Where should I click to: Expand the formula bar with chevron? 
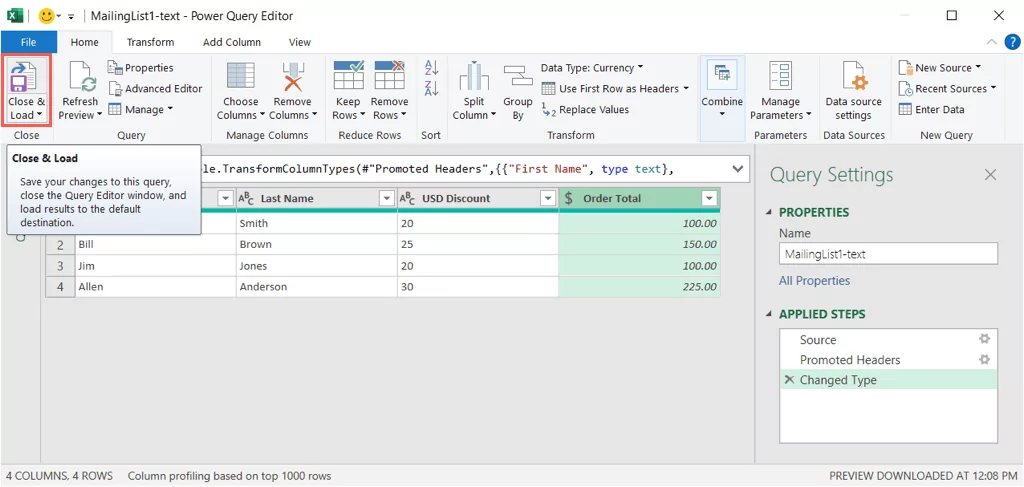pos(737,169)
